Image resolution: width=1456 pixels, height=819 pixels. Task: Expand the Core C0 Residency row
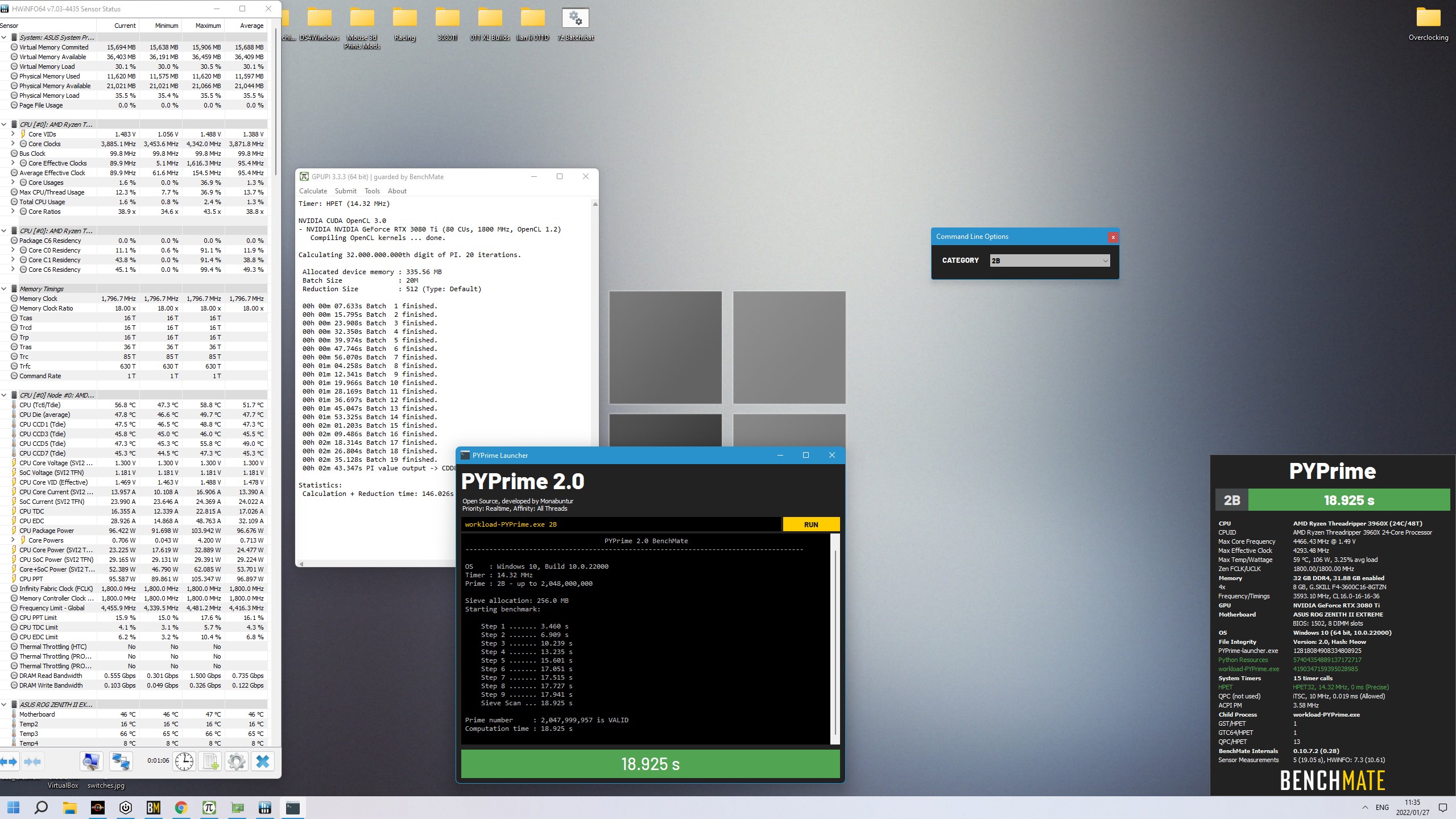click(13, 250)
